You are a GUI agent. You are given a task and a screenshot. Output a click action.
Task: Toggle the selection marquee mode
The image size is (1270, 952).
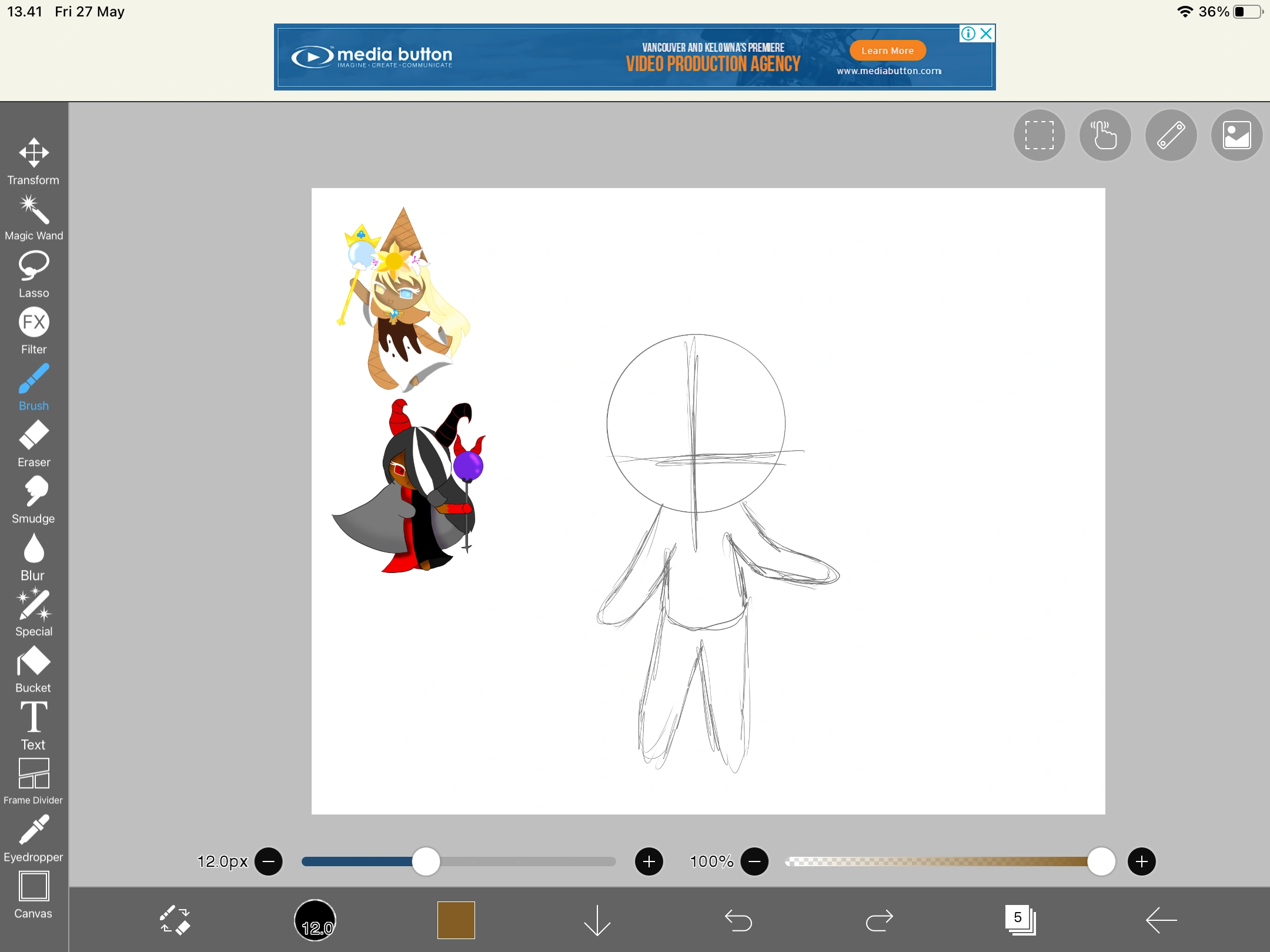point(1038,135)
